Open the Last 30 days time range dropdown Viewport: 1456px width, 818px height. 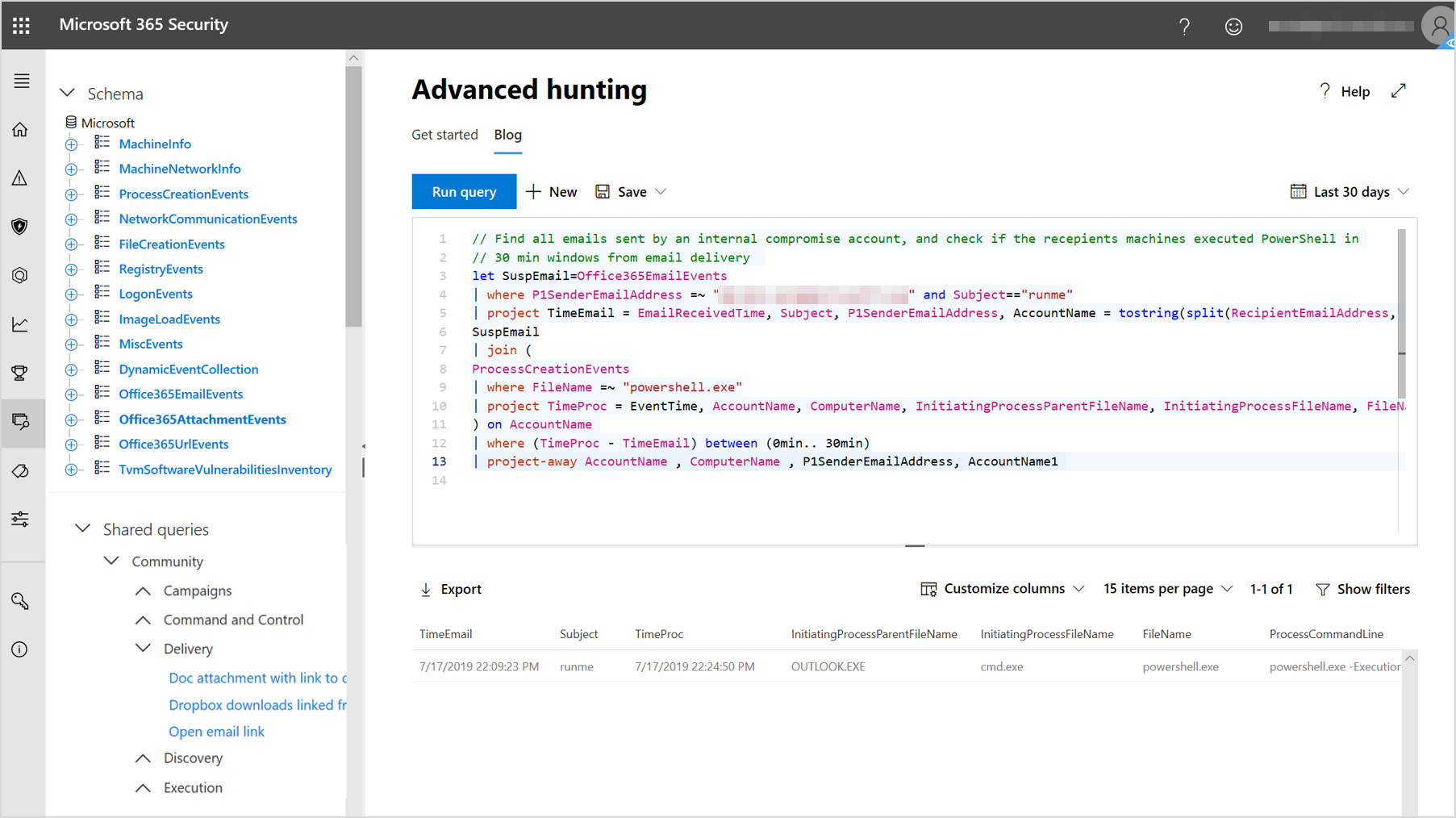point(1348,191)
